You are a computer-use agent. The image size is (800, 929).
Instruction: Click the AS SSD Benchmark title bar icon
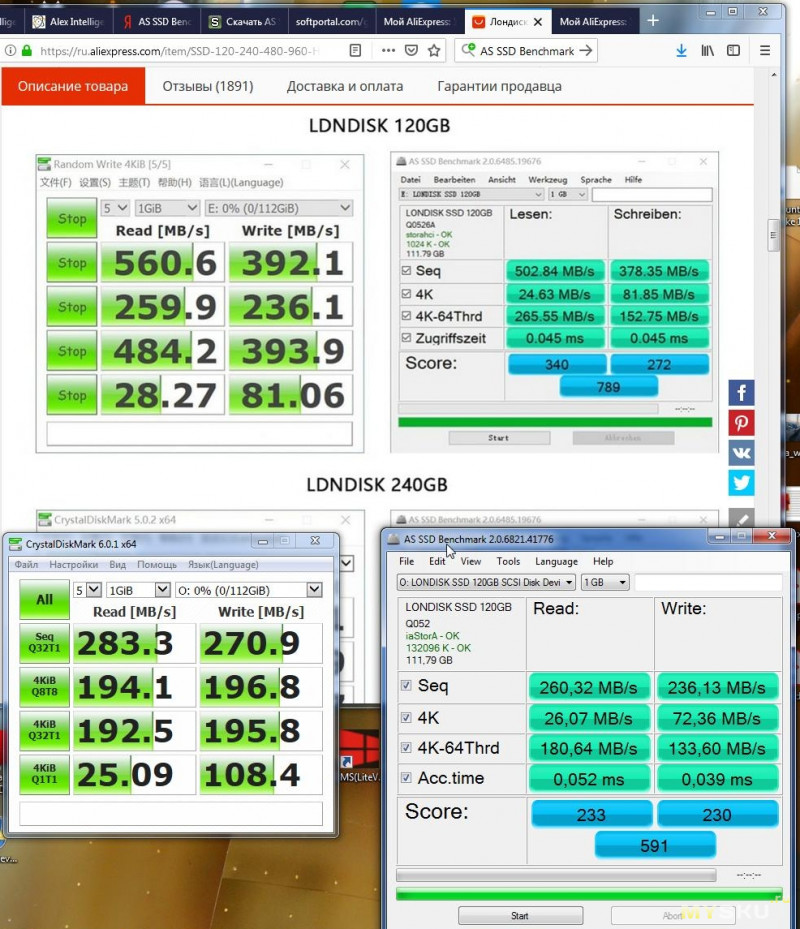click(393, 539)
